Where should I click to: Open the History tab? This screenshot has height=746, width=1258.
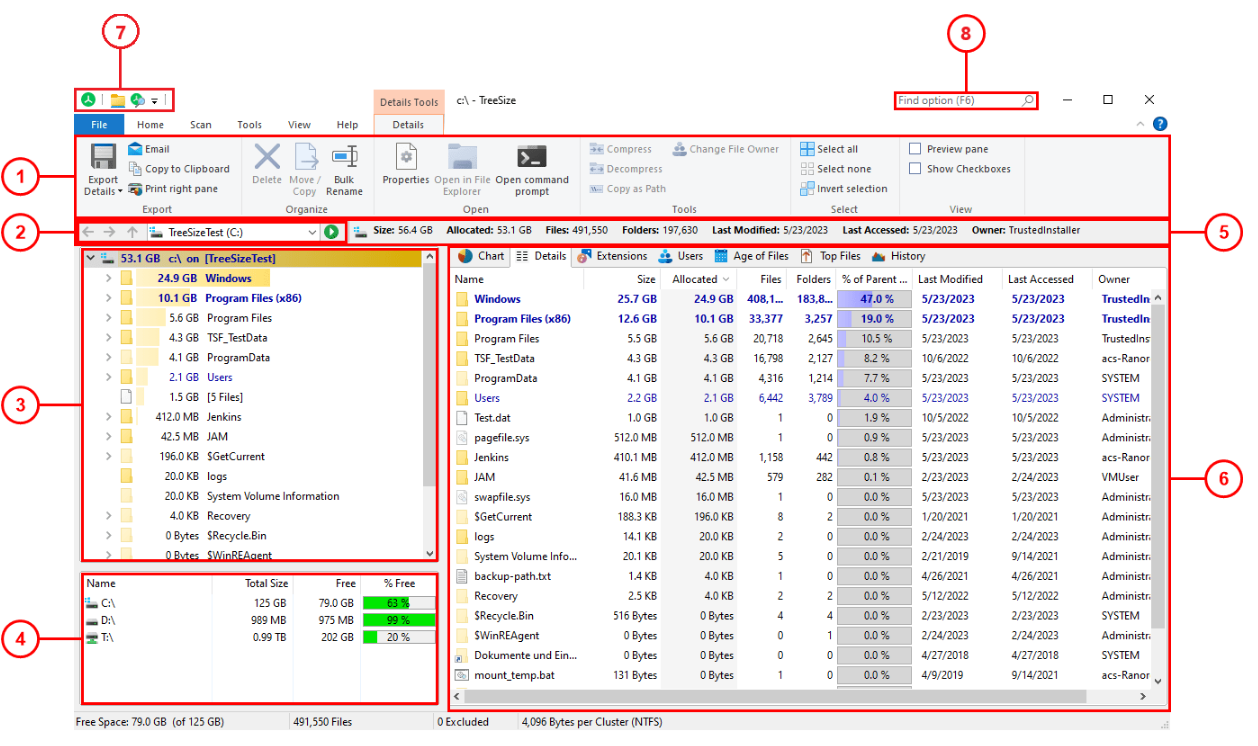click(x=898, y=257)
